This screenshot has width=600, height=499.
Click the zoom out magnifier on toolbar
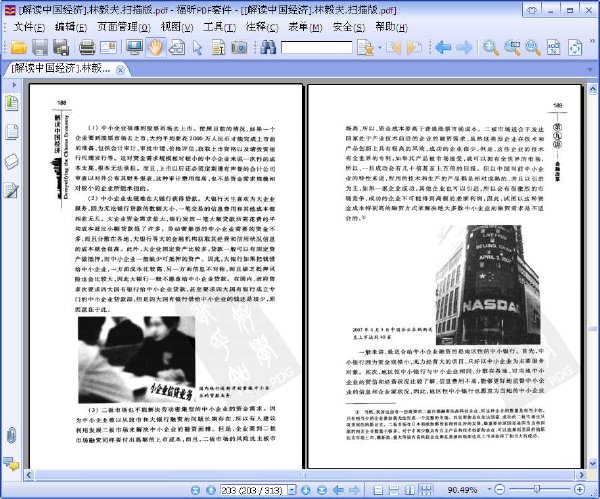click(x=533, y=47)
